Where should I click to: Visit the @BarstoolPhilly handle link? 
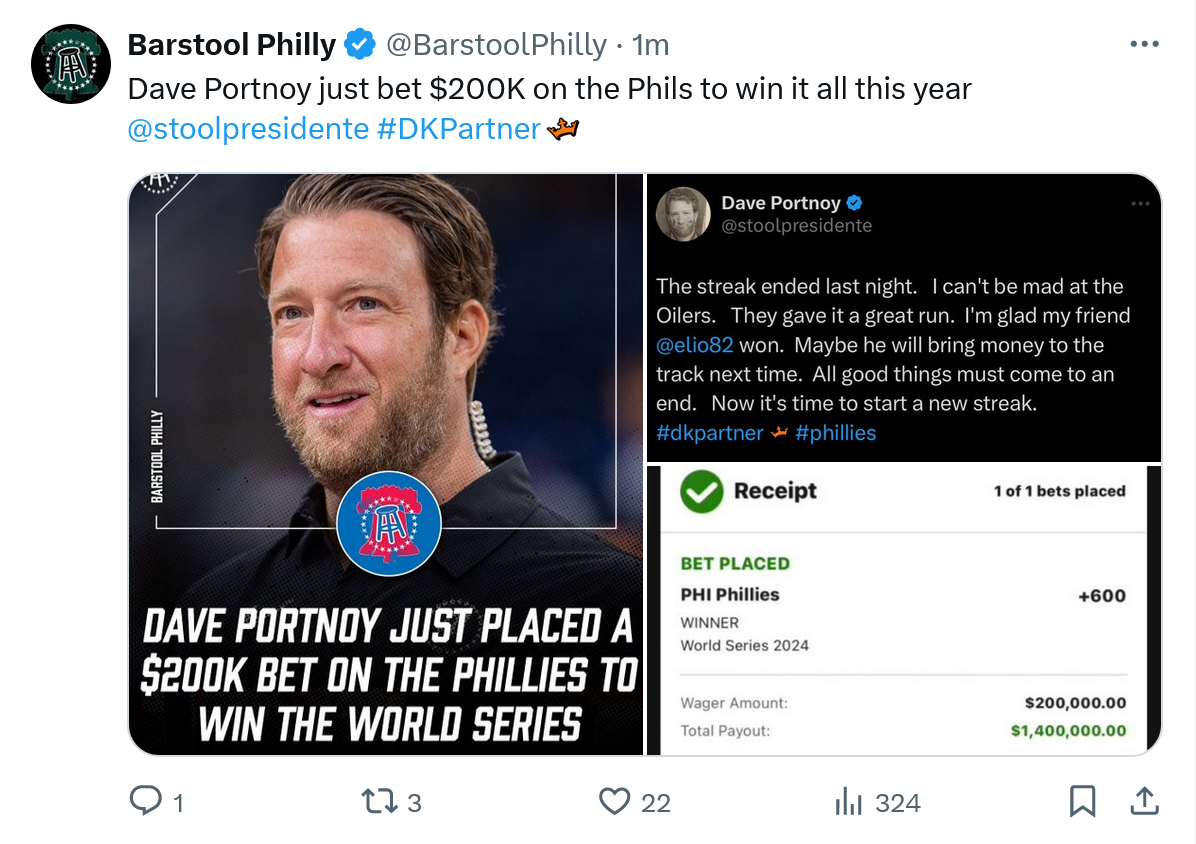click(x=496, y=45)
